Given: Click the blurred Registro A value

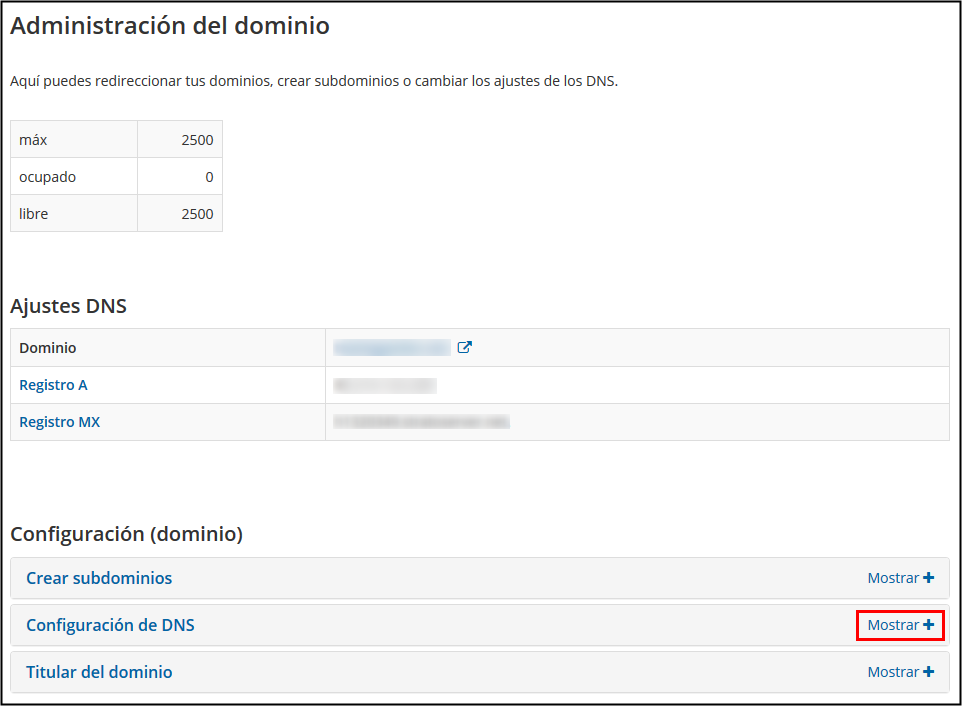Looking at the screenshot, I should [385, 385].
